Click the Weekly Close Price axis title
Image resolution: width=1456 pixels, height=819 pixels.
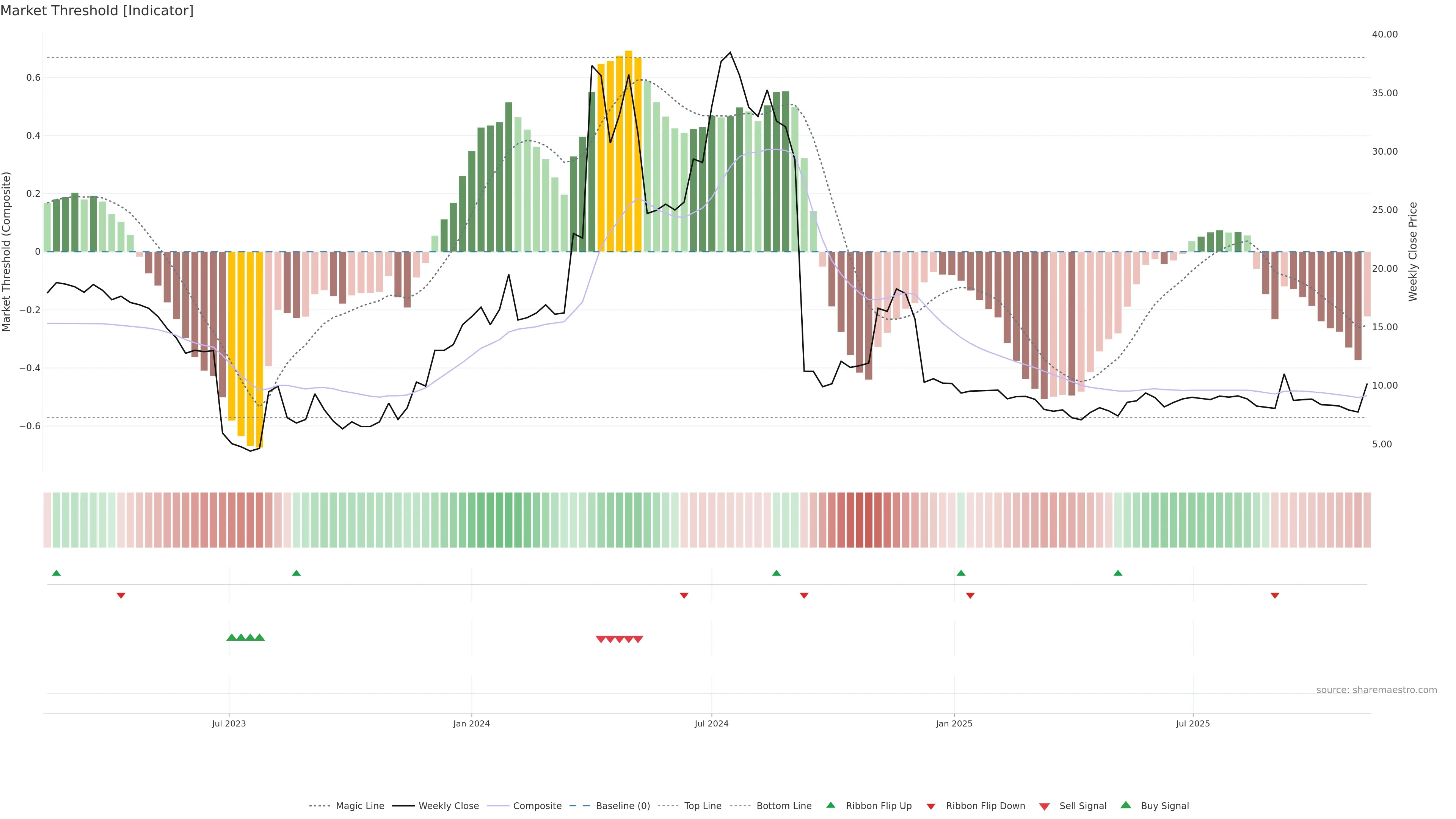[1412, 251]
